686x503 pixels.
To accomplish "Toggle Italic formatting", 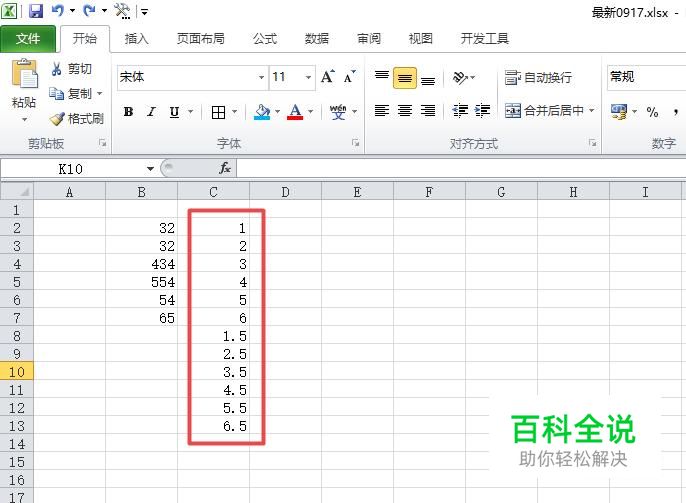I will click(151, 112).
